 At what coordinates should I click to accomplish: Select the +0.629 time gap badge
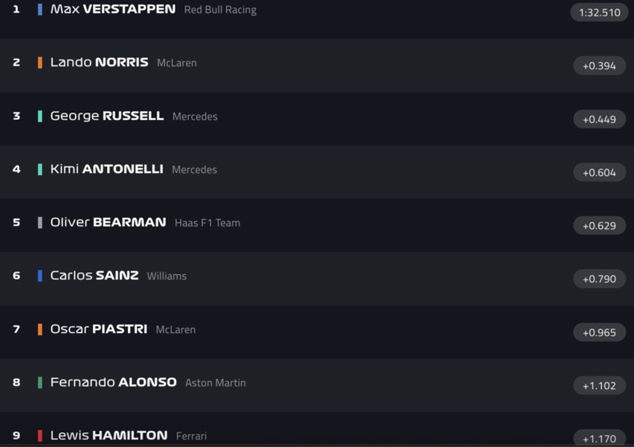(x=599, y=226)
